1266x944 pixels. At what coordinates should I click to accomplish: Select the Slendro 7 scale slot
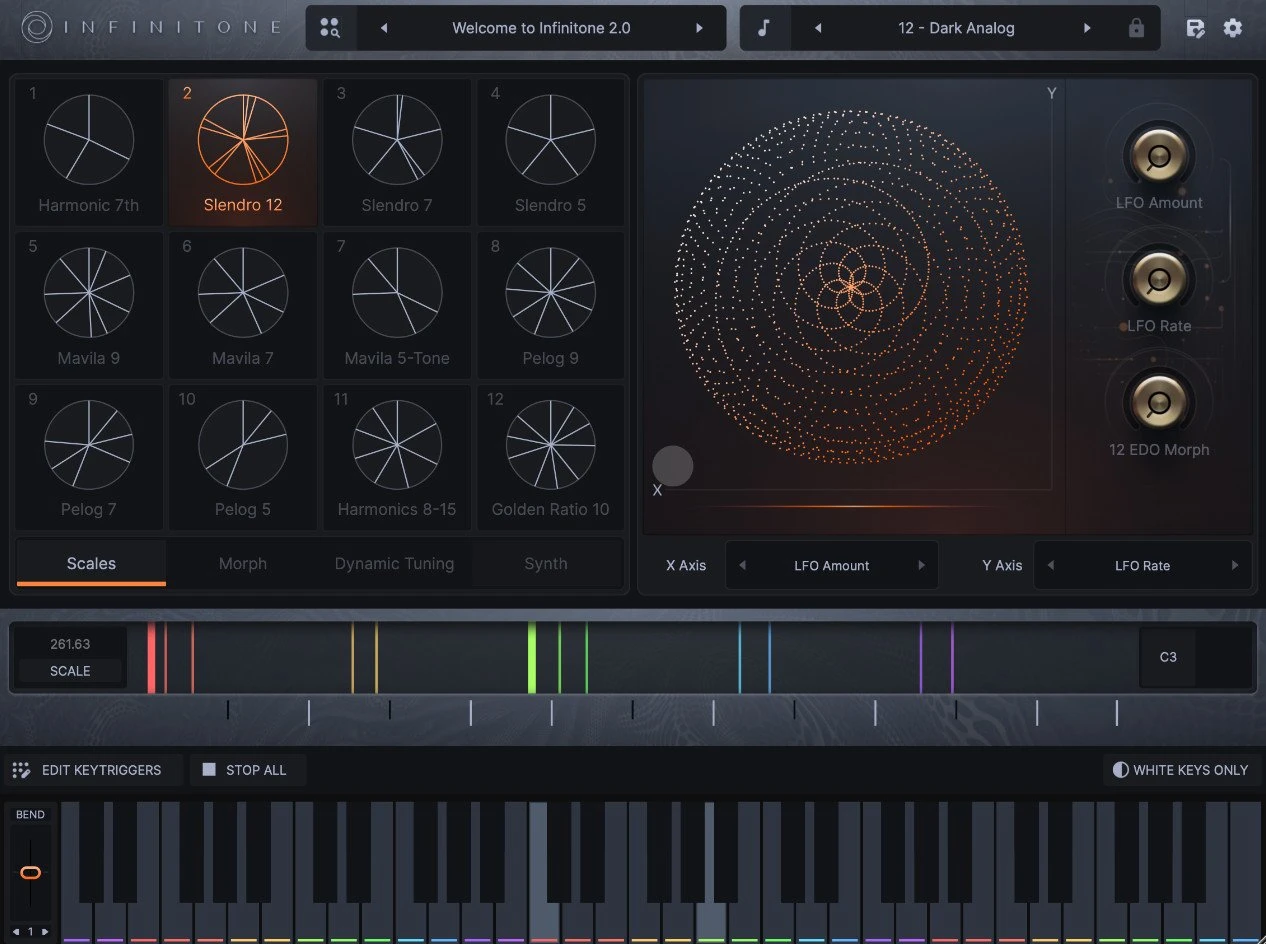[x=397, y=152]
